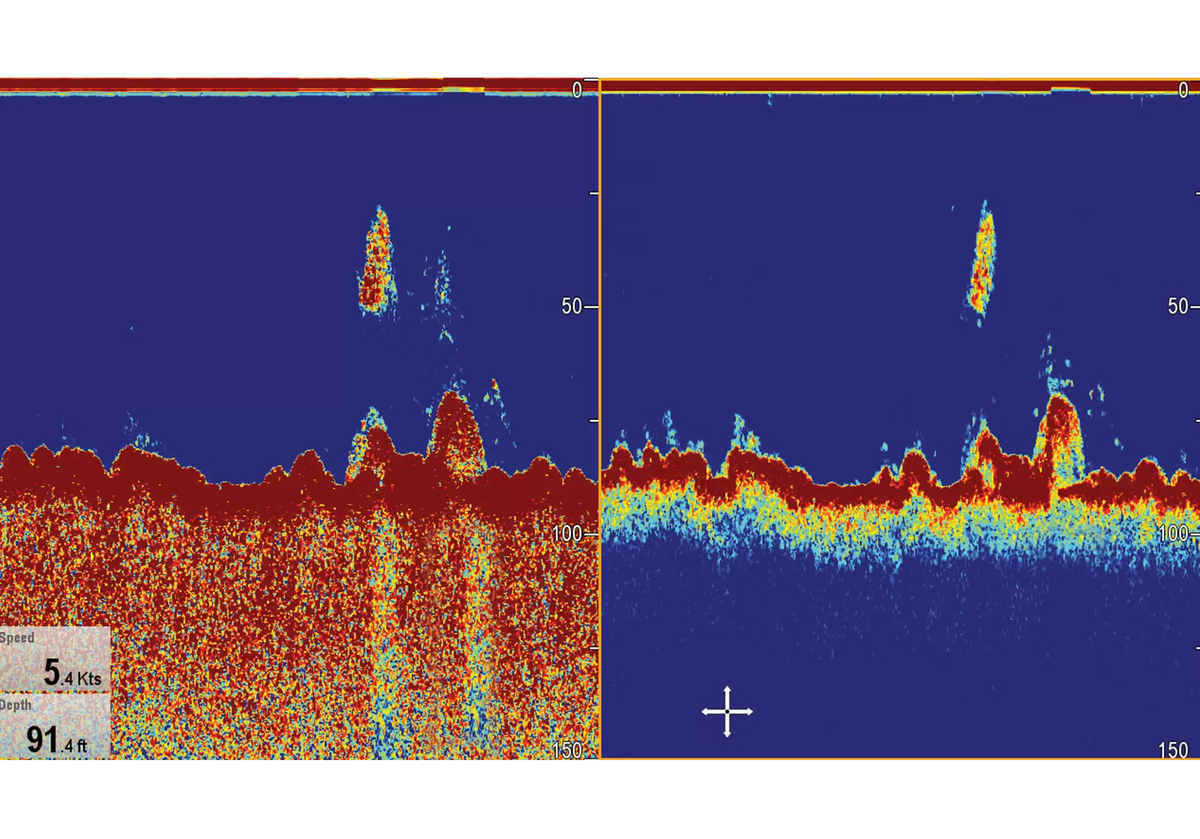
Task: Tap the large red fish school echo in left sonar view
Action: pyautogui.click(x=376, y=262)
